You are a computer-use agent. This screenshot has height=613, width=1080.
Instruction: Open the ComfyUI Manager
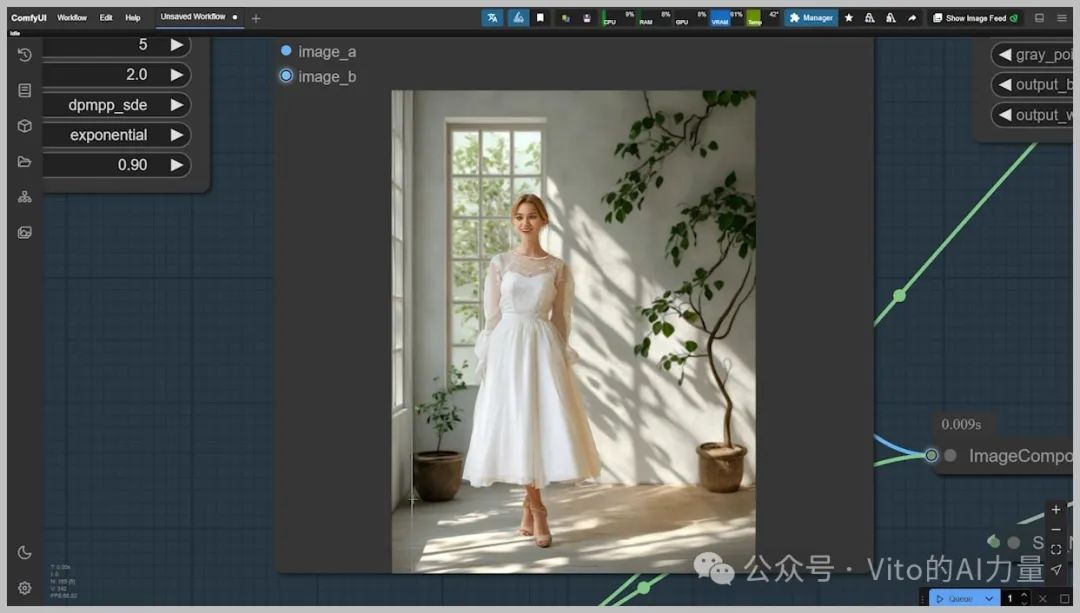click(811, 18)
